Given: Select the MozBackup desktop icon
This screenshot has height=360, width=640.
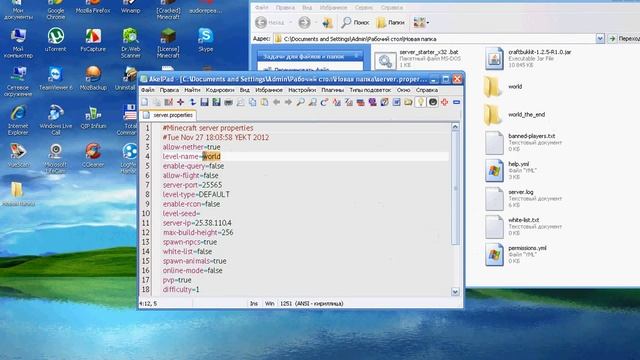Looking at the screenshot, I should click(93, 78).
